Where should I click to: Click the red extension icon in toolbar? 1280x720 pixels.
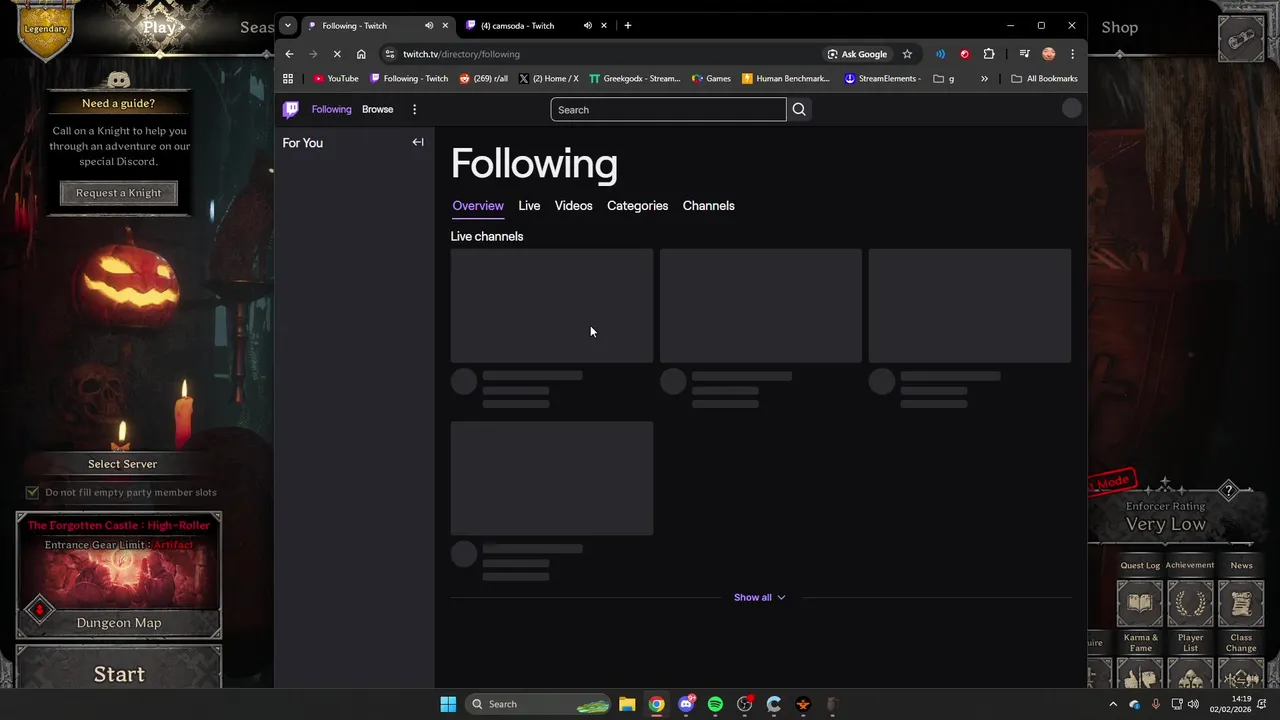pyautogui.click(x=965, y=54)
